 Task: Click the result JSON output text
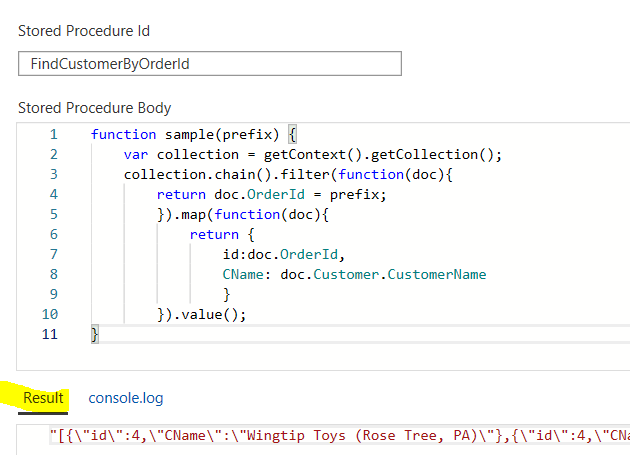pos(340,435)
